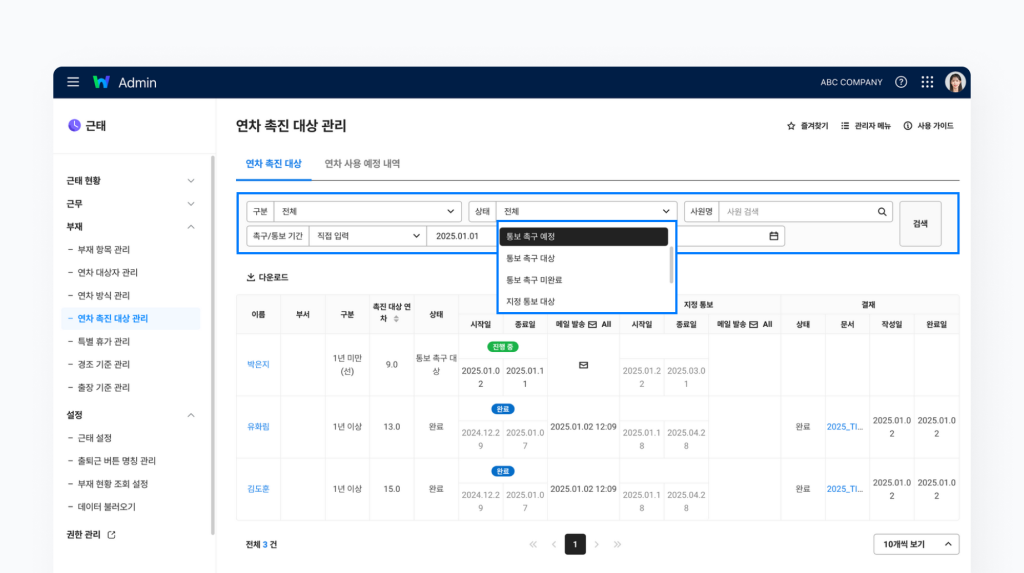1024x573 pixels.
Task: Open the 상태 전체 dropdown
Action: pos(586,212)
